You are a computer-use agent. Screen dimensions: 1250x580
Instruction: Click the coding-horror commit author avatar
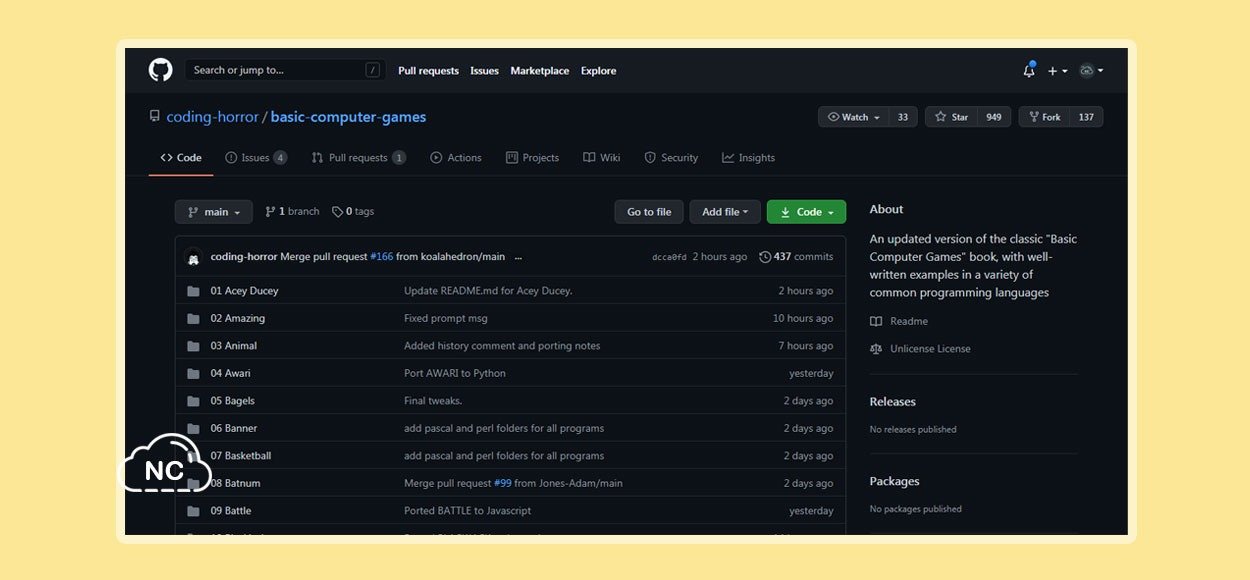tap(193, 257)
